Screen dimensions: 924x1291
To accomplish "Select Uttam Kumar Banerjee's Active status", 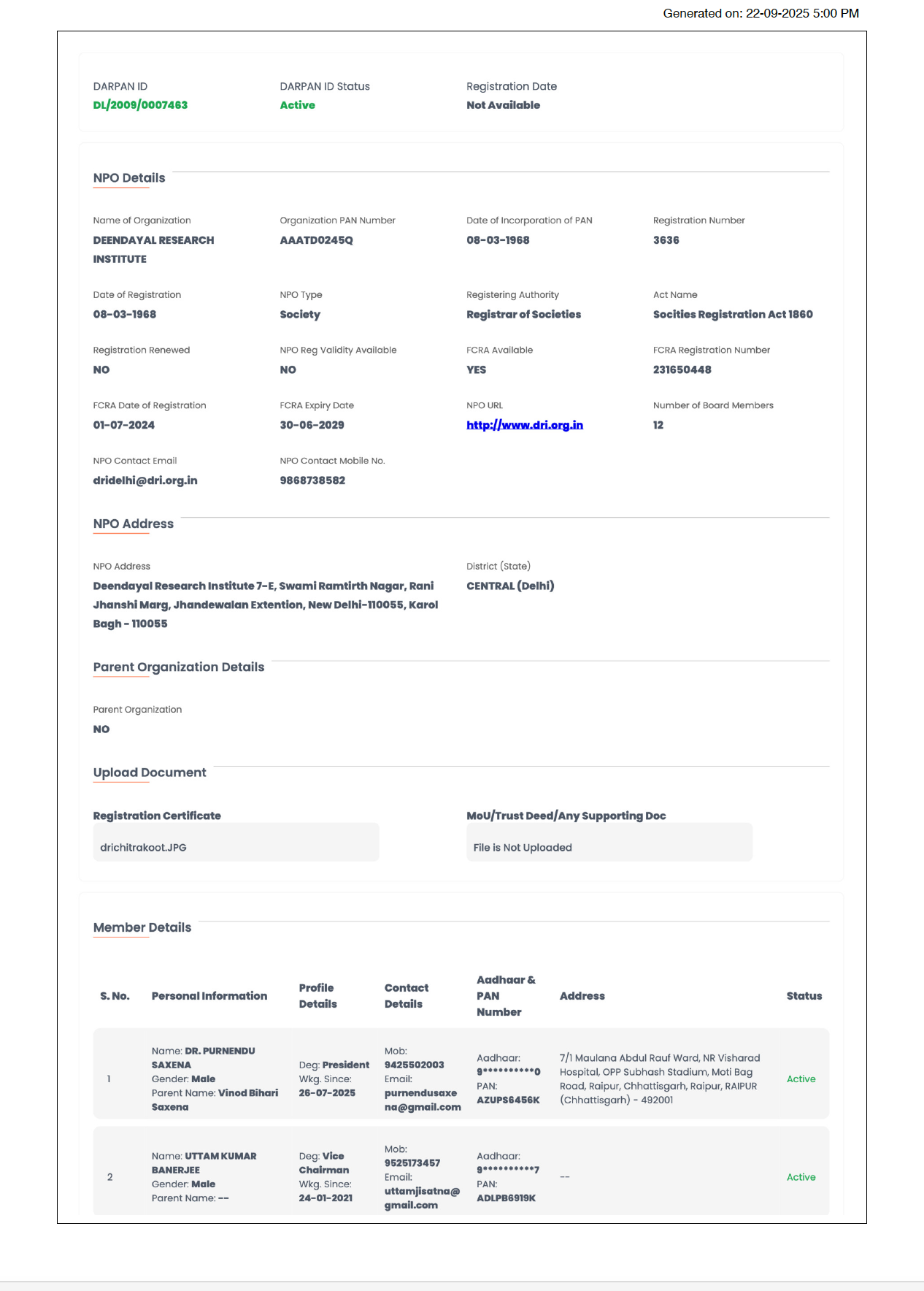I will pyautogui.click(x=801, y=1177).
